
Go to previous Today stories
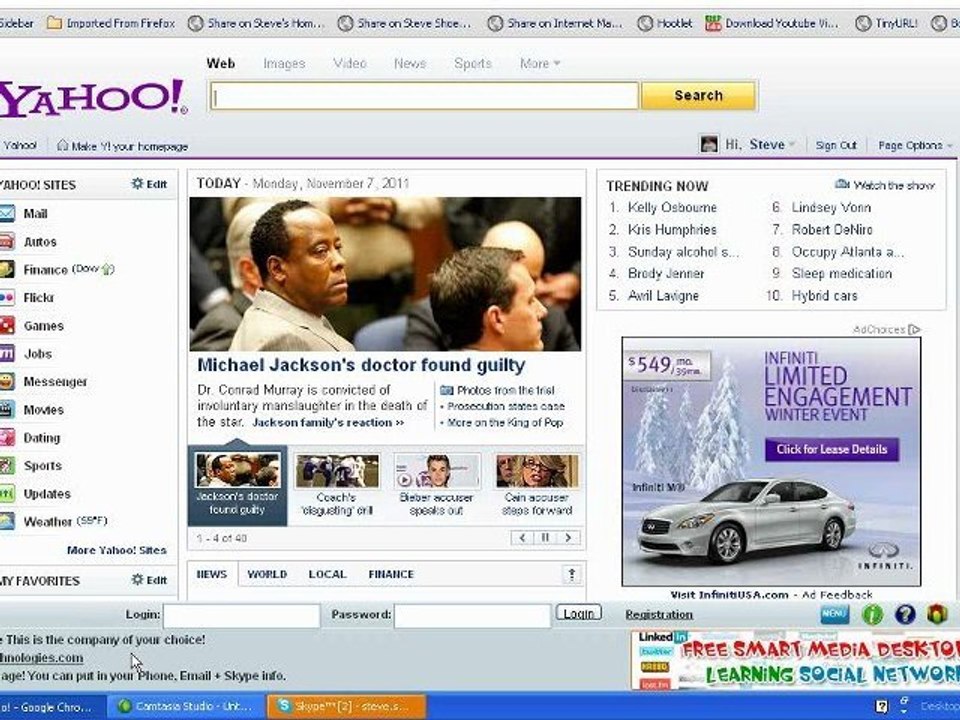(x=522, y=538)
